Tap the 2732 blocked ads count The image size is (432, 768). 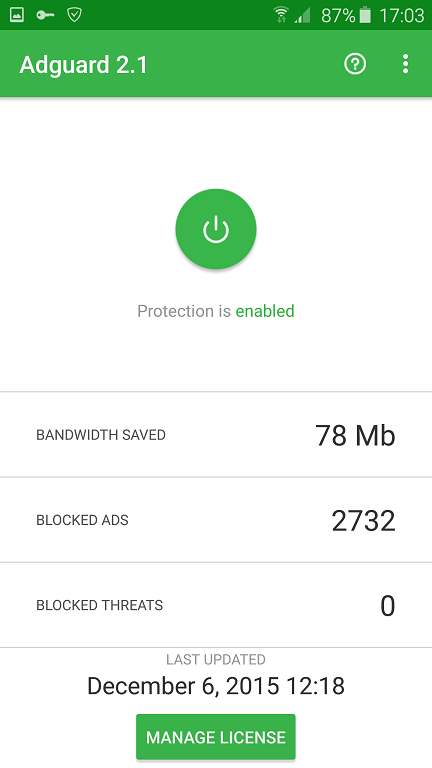[x=363, y=521]
